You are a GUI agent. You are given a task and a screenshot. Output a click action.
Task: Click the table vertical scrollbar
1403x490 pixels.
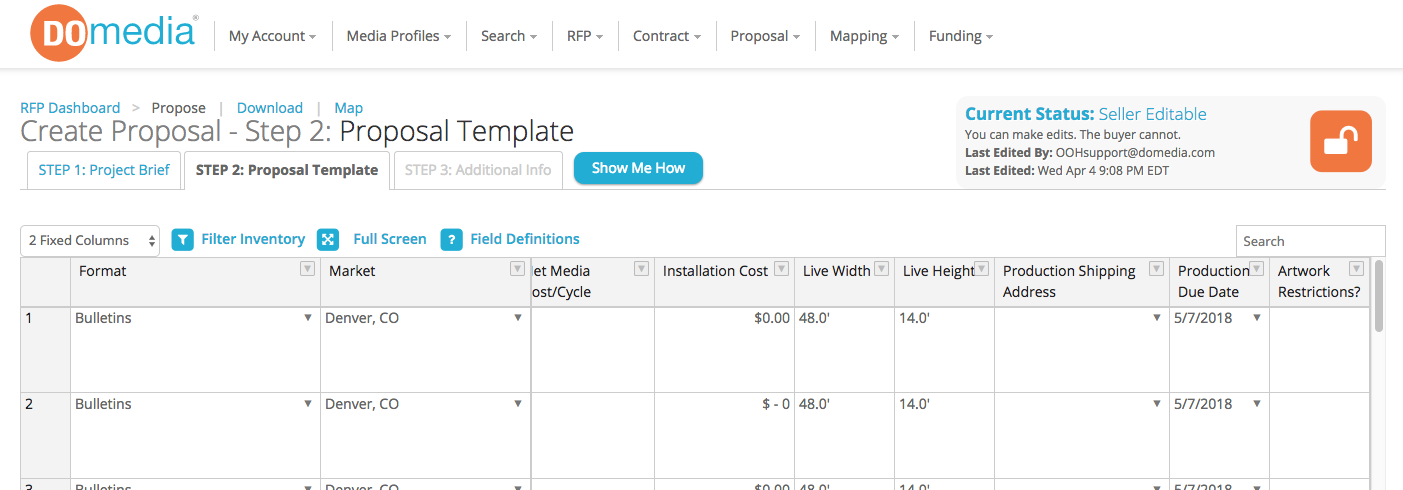[x=1379, y=295]
